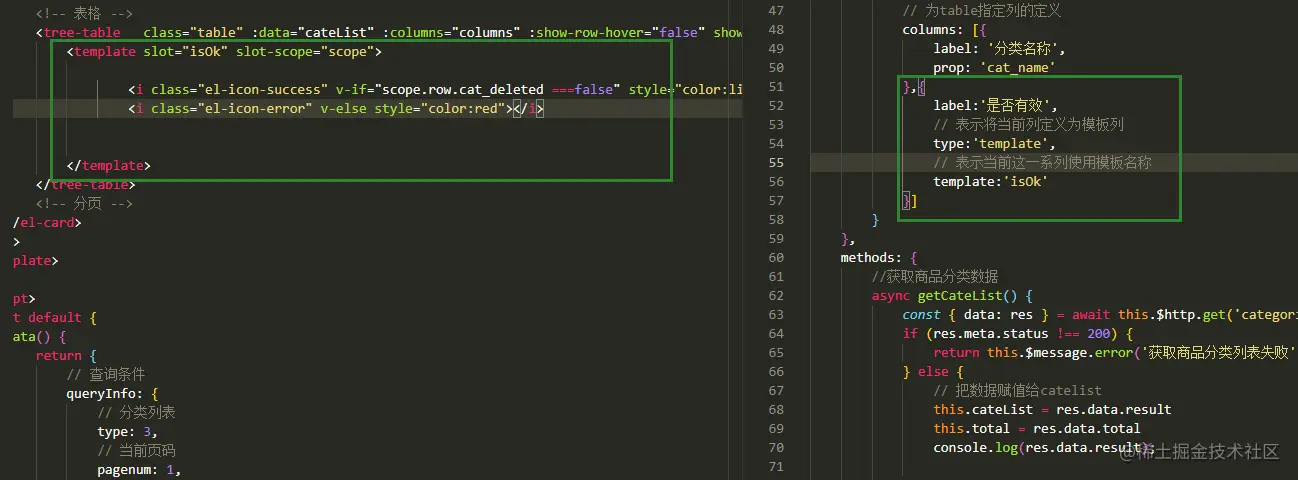1298x480 pixels.
Task: Click the comment '// 表示将当前列定义为模板列'
Action: (1030, 124)
